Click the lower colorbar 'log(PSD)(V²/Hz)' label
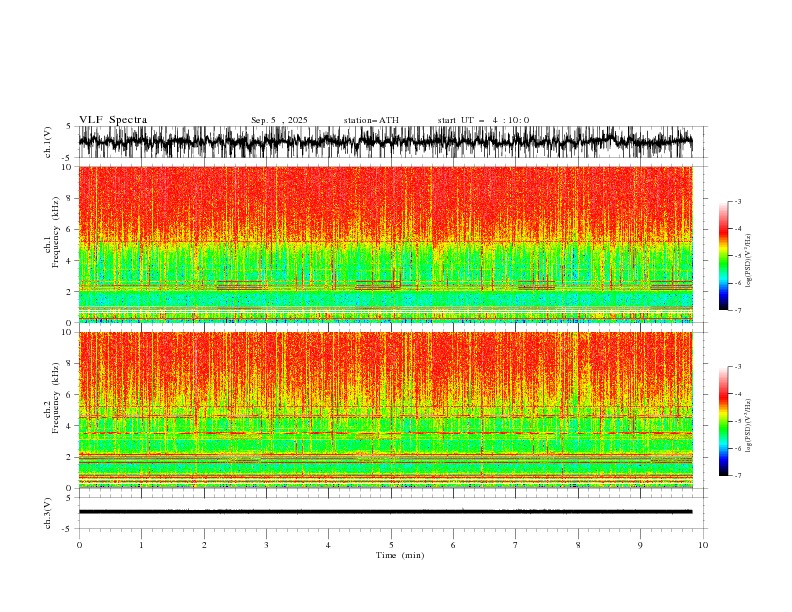The height and width of the screenshot is (612, 792). (748, 426)
